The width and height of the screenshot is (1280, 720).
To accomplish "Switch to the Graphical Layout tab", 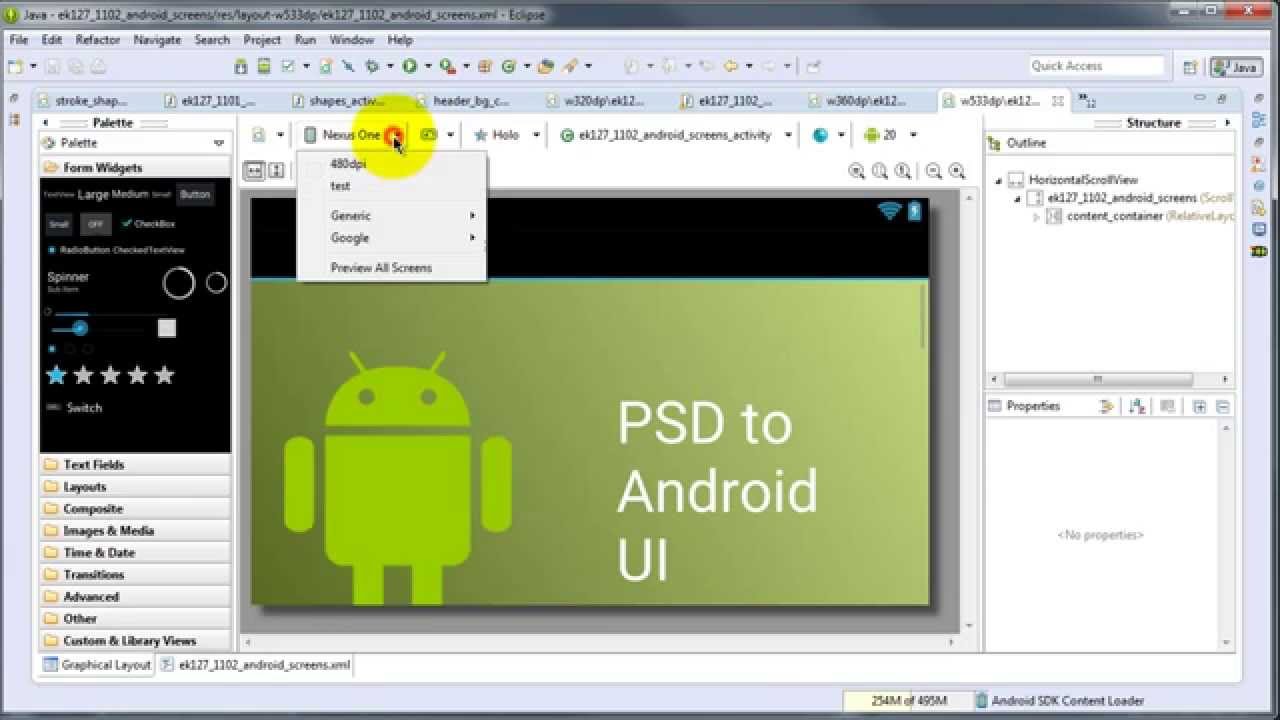I will tap(97, 665).
